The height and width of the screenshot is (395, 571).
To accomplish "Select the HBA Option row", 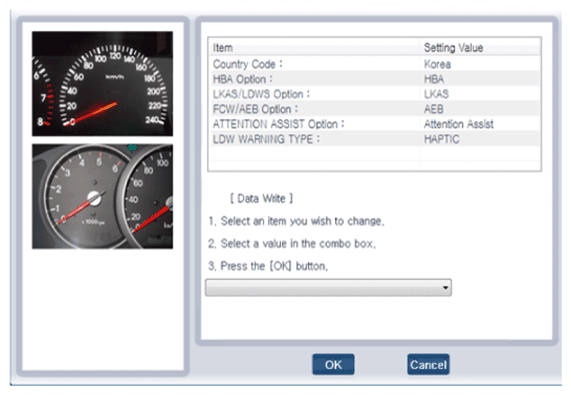I will coord(375,79).
